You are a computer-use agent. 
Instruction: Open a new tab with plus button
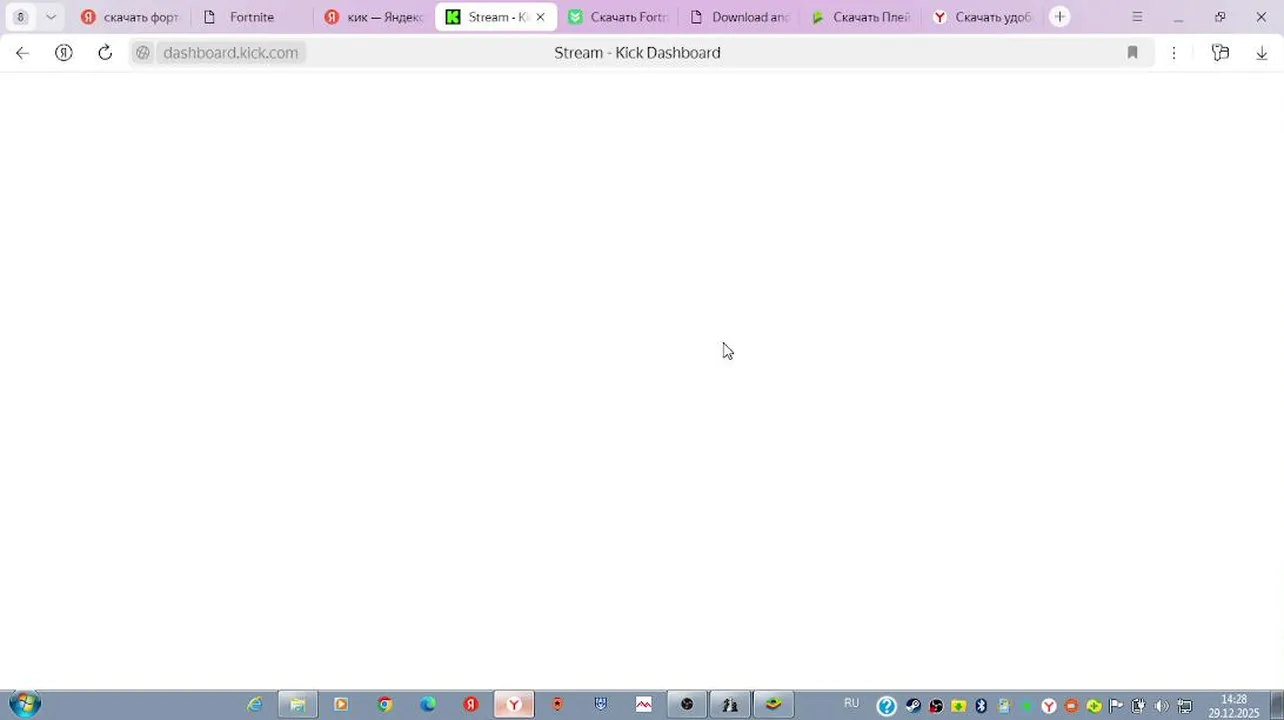1060,17
